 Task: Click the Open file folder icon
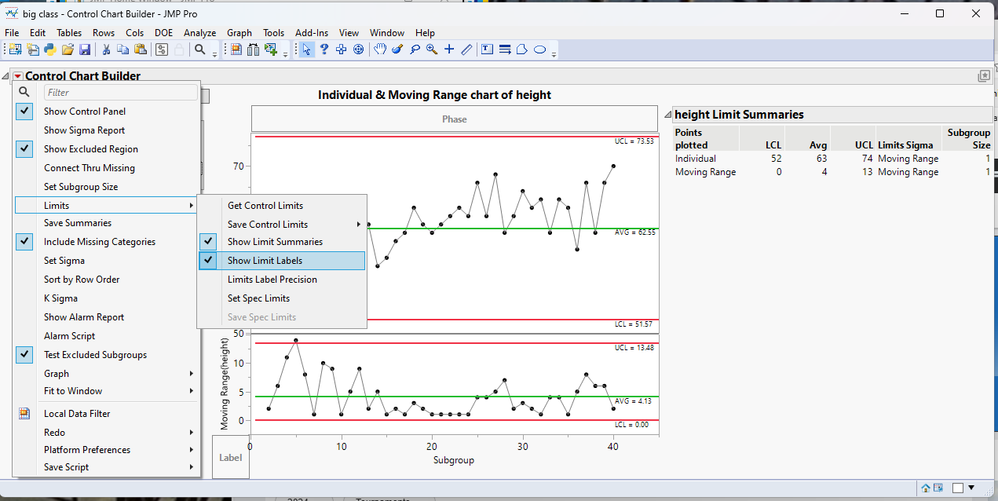click(x=67, y=50)
